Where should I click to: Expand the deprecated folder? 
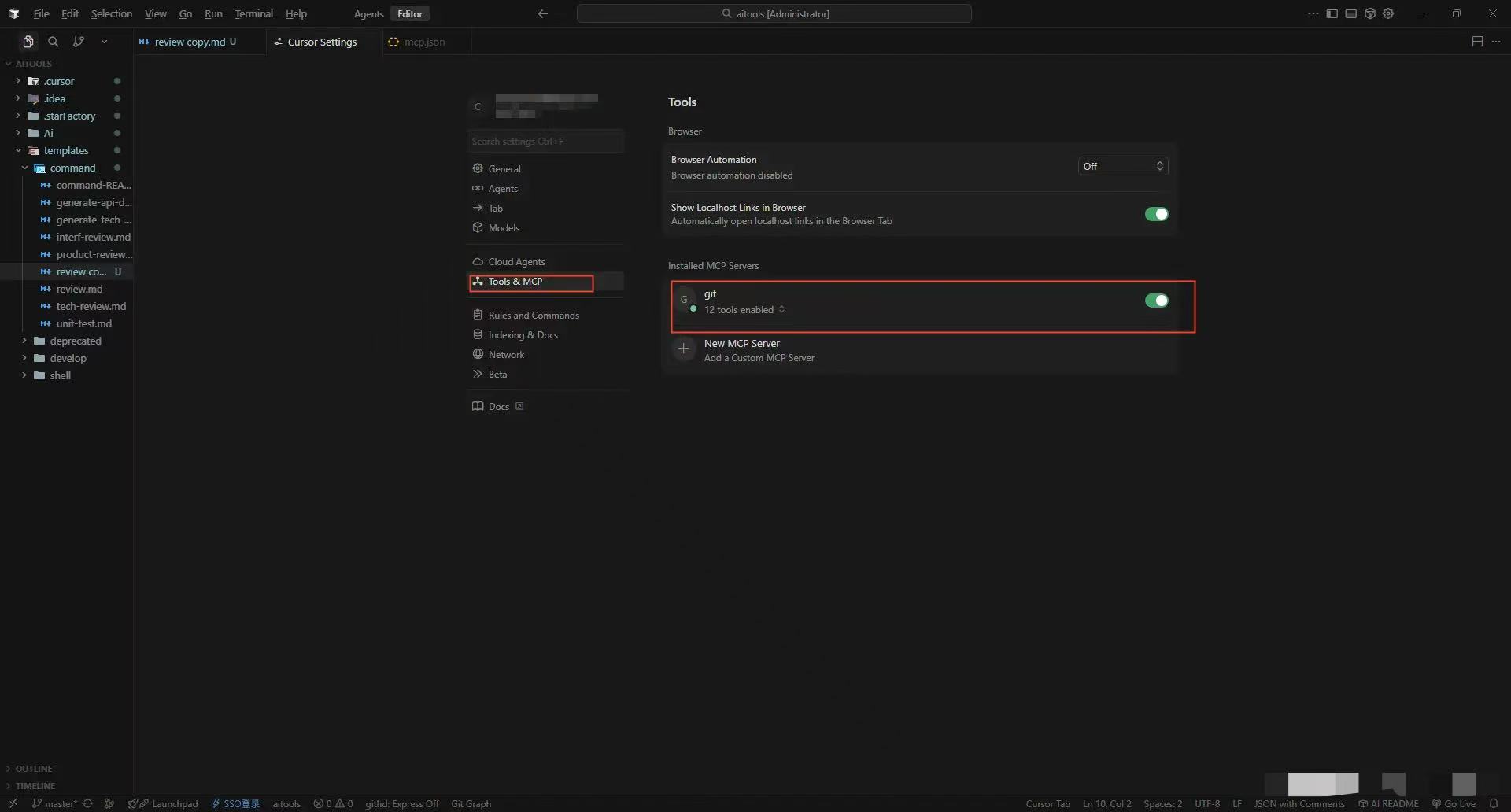[76, 341]
